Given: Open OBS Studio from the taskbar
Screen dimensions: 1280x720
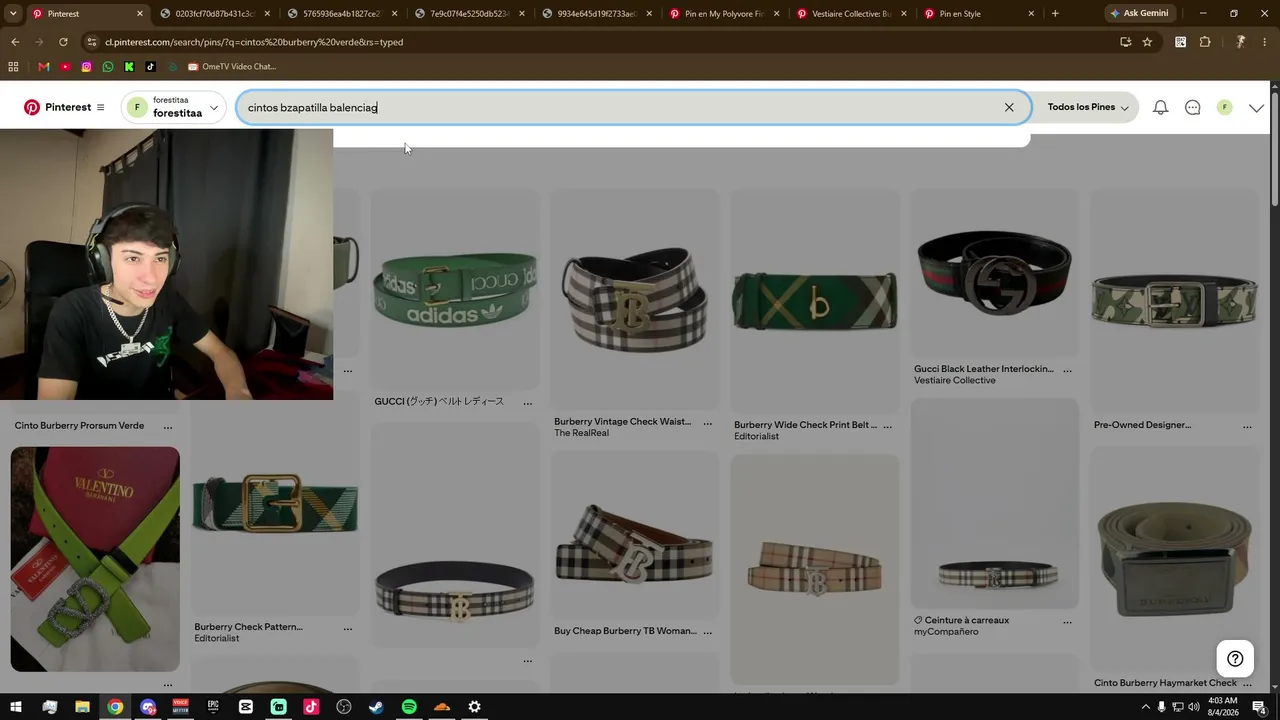Looking at the screenshot, I should point(344,707).
